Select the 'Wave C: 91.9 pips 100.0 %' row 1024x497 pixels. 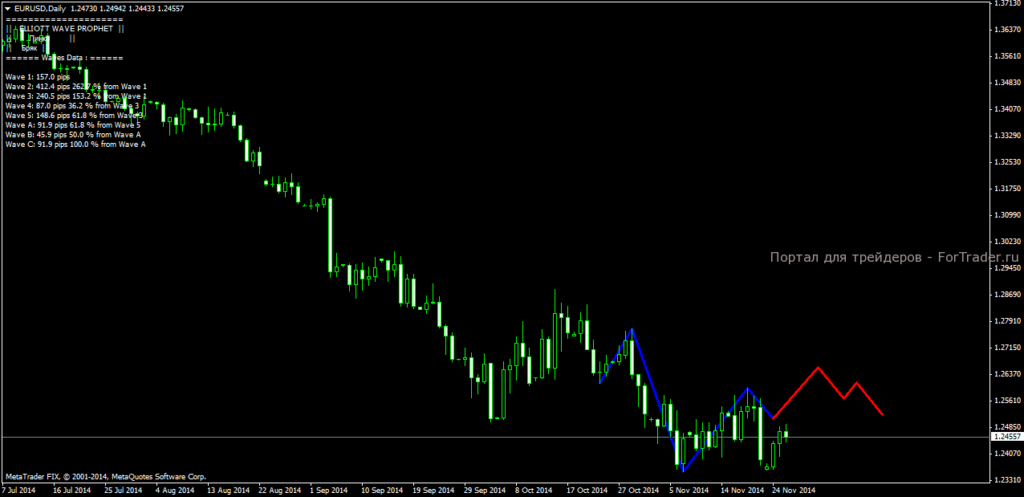(x=75, y=144)
